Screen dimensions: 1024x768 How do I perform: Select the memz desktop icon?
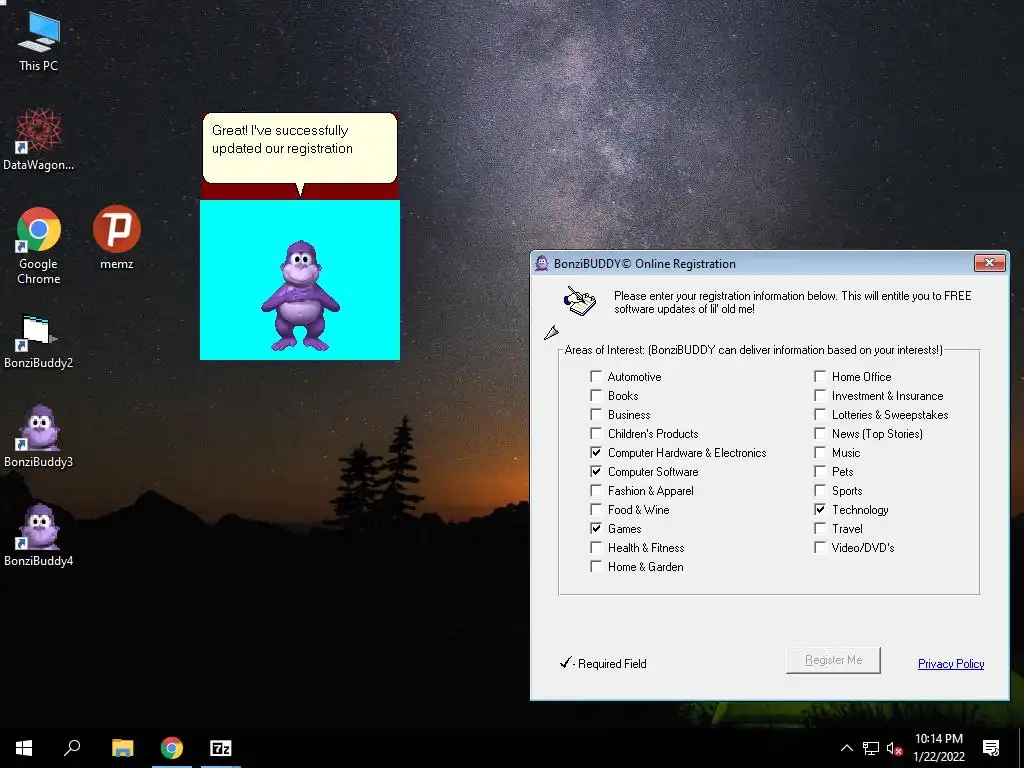[116, 238]
